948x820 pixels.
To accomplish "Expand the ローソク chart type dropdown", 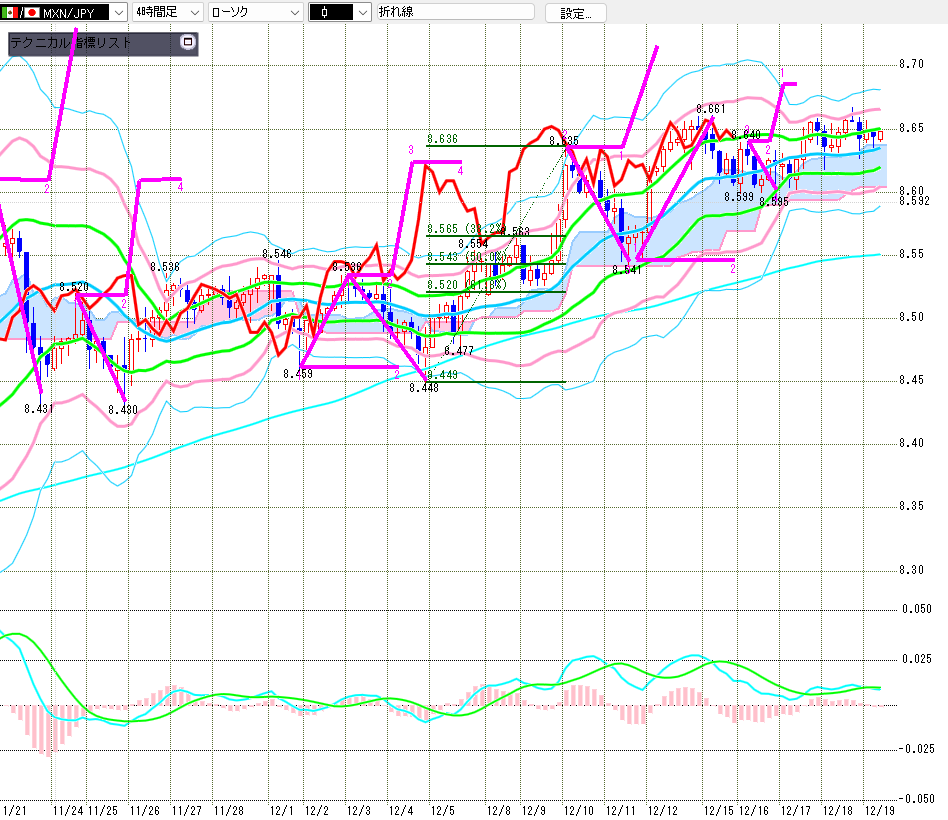I will [293, 12].
